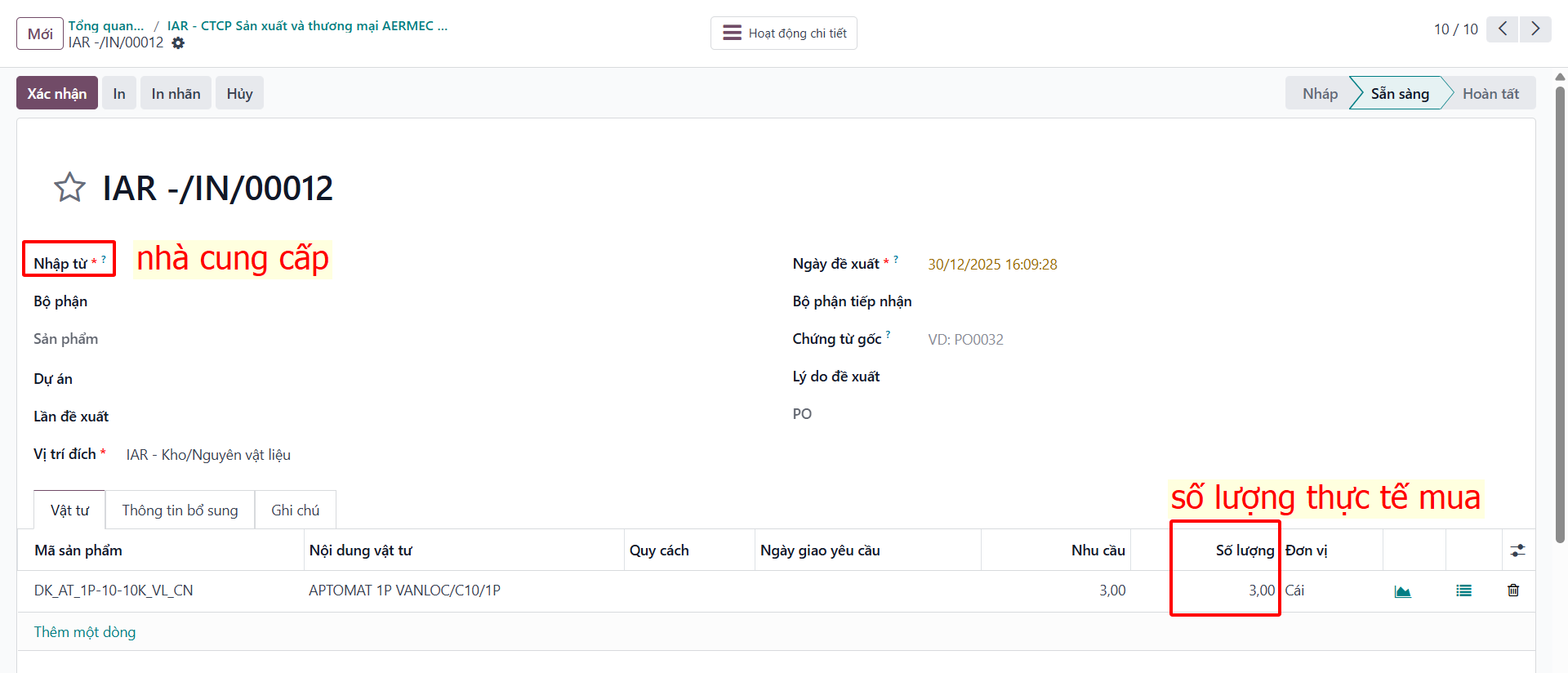Select the Nháp status stage
This screenshot has height=673, width=1568.
[x=1320, y=93]
